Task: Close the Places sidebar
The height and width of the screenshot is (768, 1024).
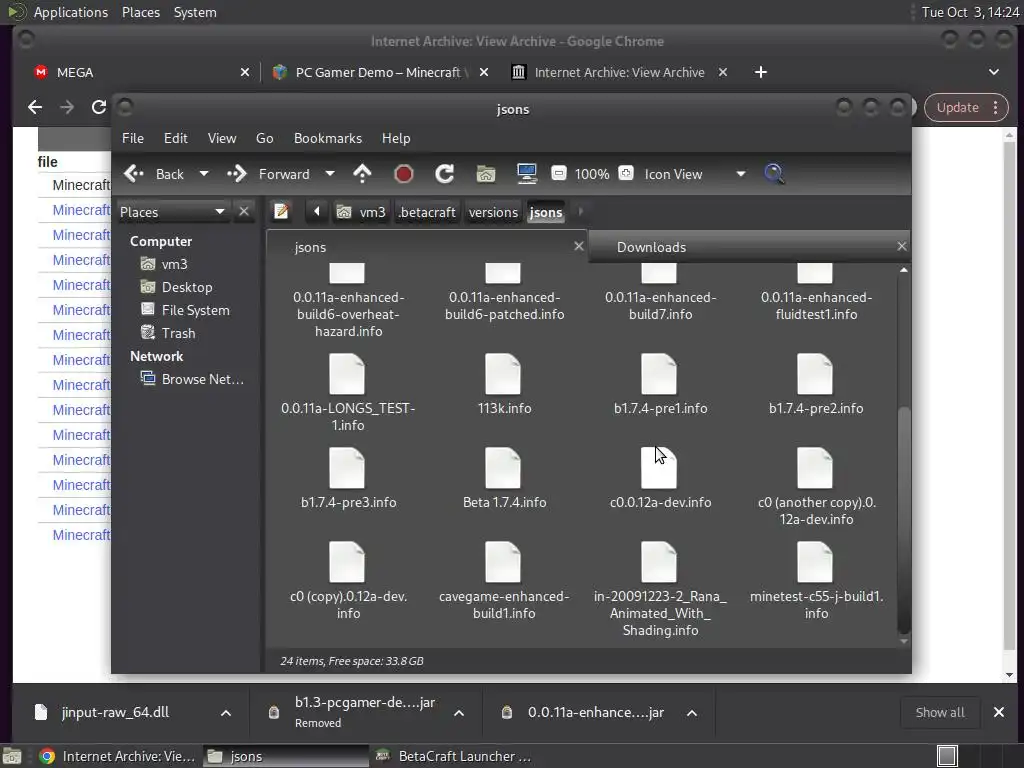Action: (x=244, y=212)
